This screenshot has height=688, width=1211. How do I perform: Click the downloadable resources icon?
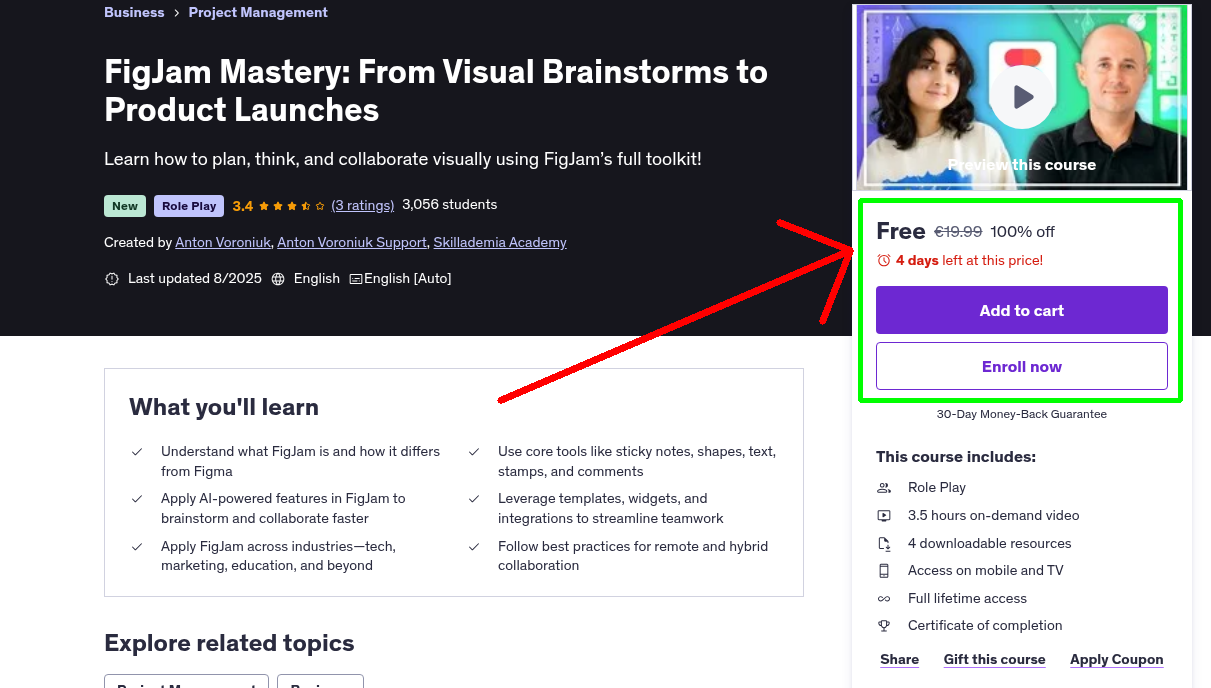884,544
